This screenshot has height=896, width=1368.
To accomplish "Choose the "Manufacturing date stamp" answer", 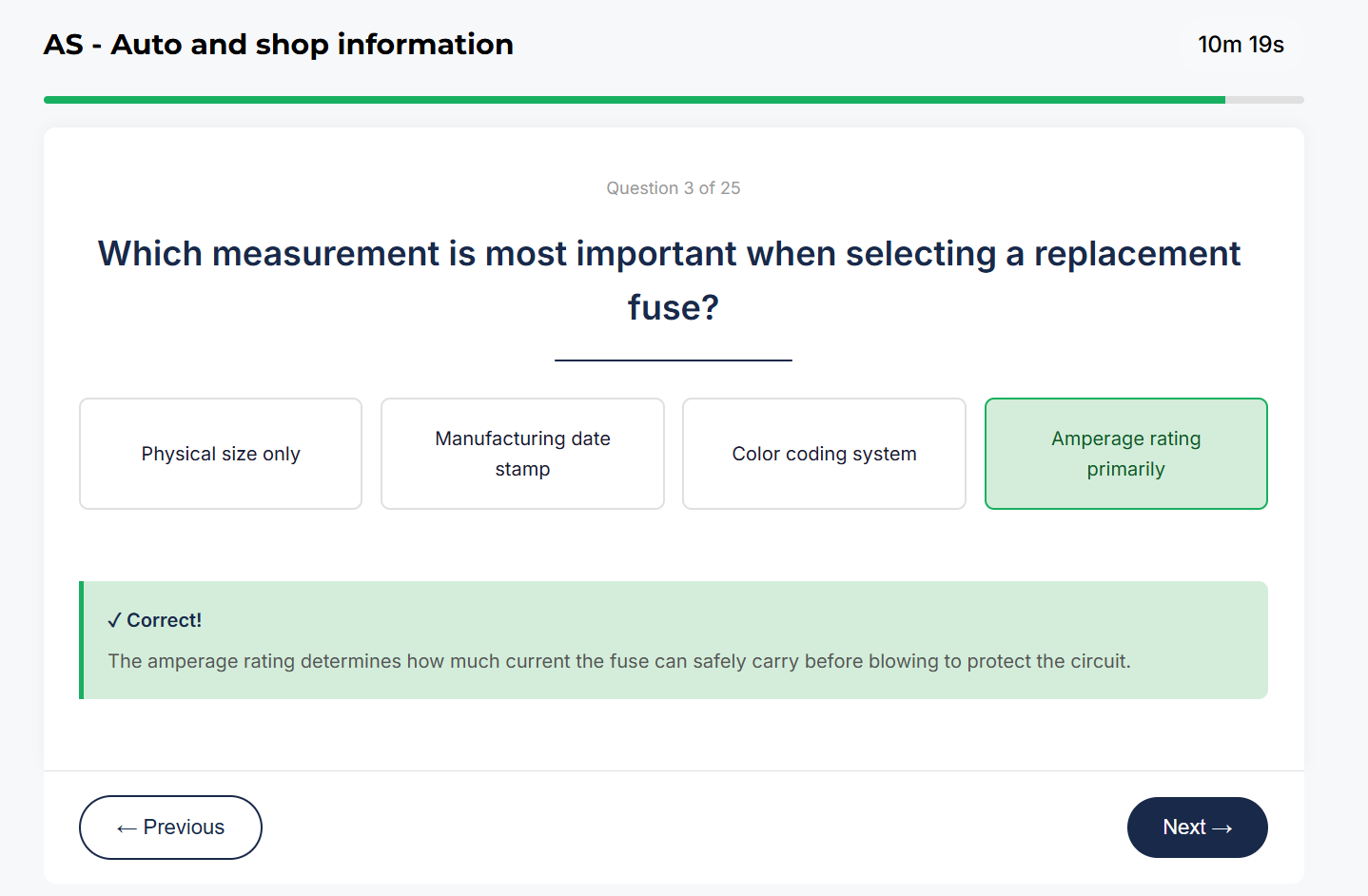I will point(521,454).
